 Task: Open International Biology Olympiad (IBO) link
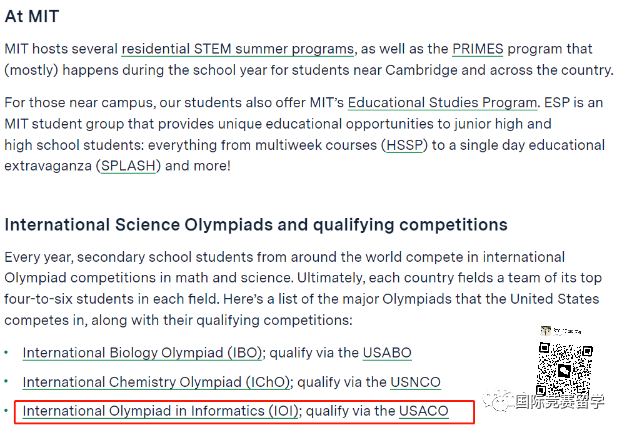click(142, 353)
